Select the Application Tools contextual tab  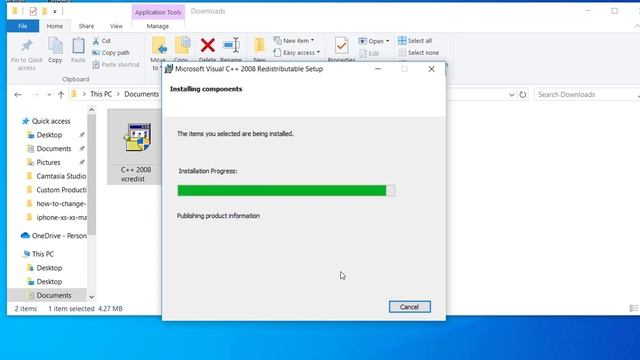pyautogui.click(x=158, y=12)
